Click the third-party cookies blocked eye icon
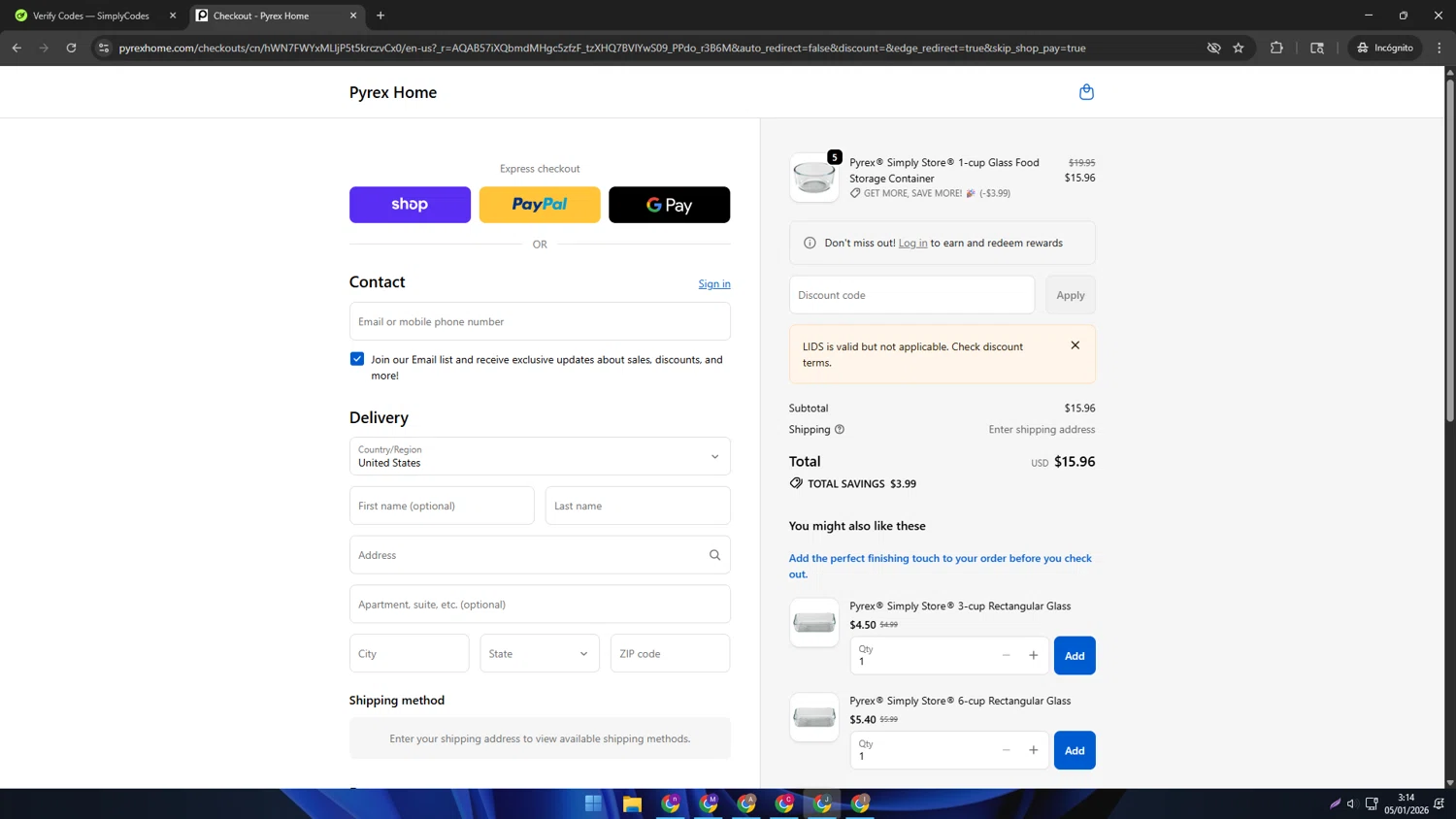 tap(1213, 48)
